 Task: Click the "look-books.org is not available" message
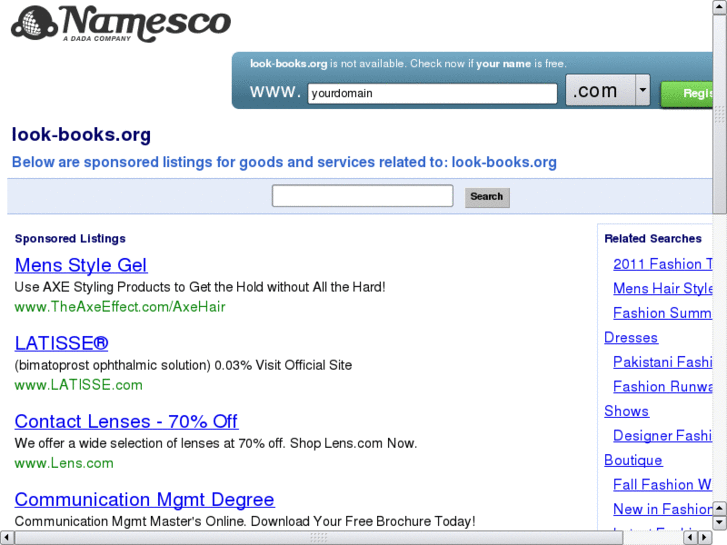point(408,64)
